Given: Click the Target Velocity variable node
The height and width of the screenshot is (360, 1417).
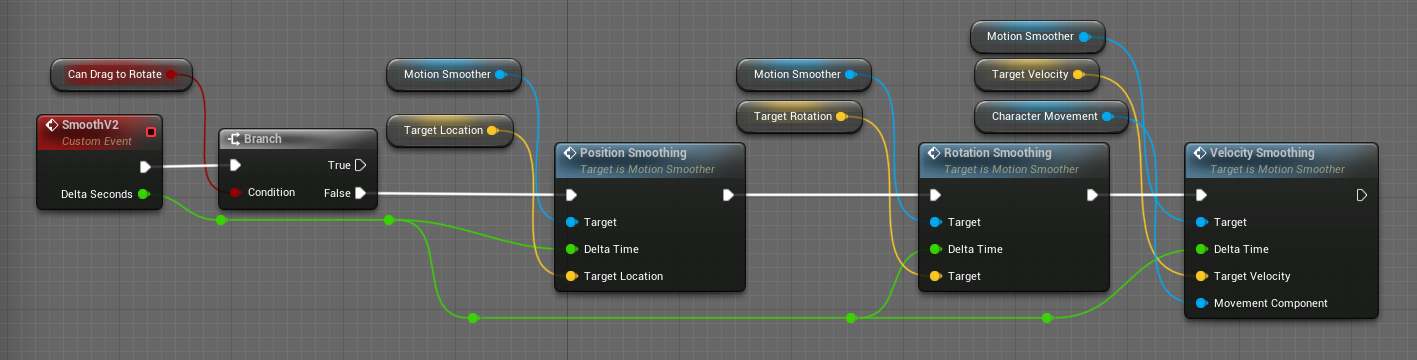Looking at the screenshot, I should pyautogui.click(x=1037, y=74).
